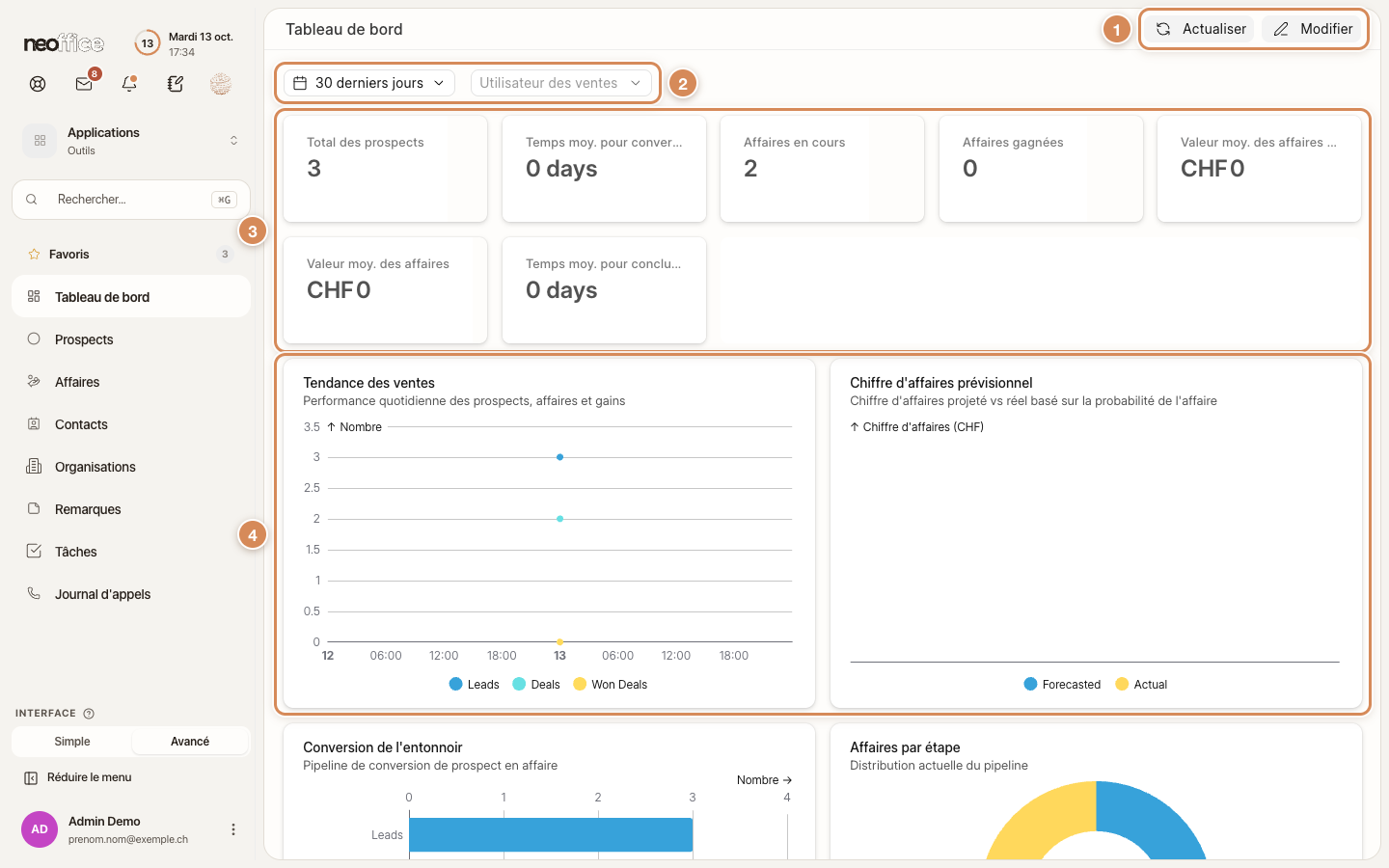The height and width of the screenshot is (868, 1389).
Task: Open Remarques in the sidebar
Action: click(131, 509)
